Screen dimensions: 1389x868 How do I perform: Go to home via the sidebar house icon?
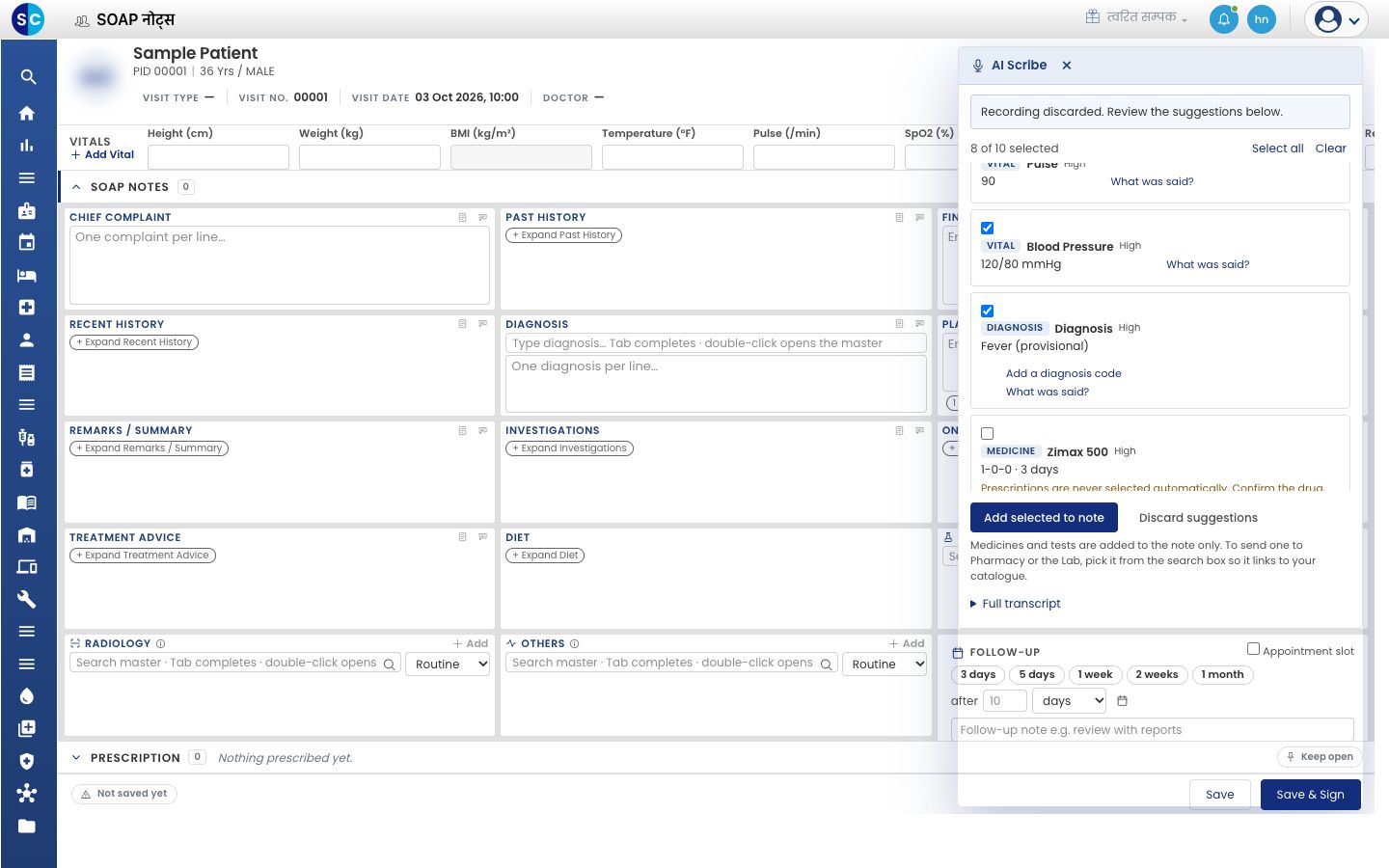coord(27,113)
